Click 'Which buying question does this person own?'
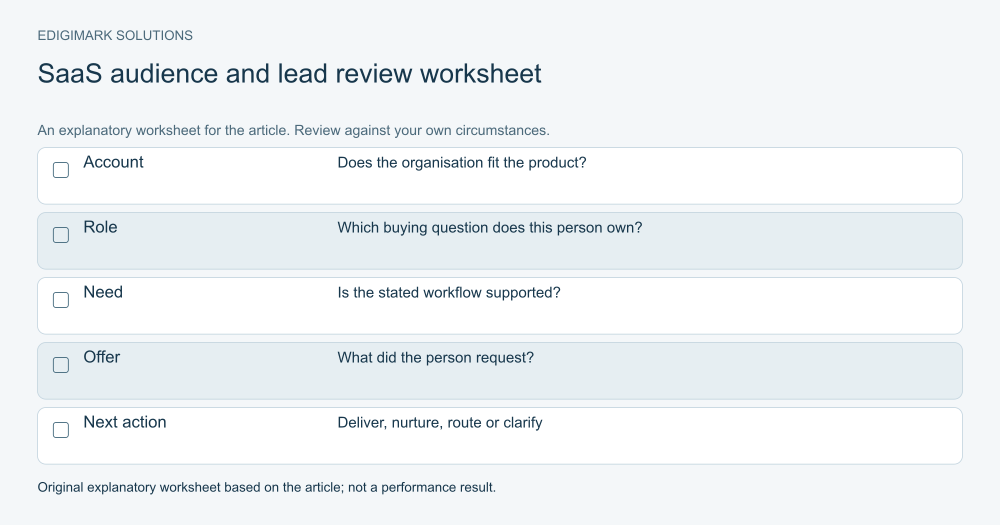1000x525 pixels. tap(490, 228)
